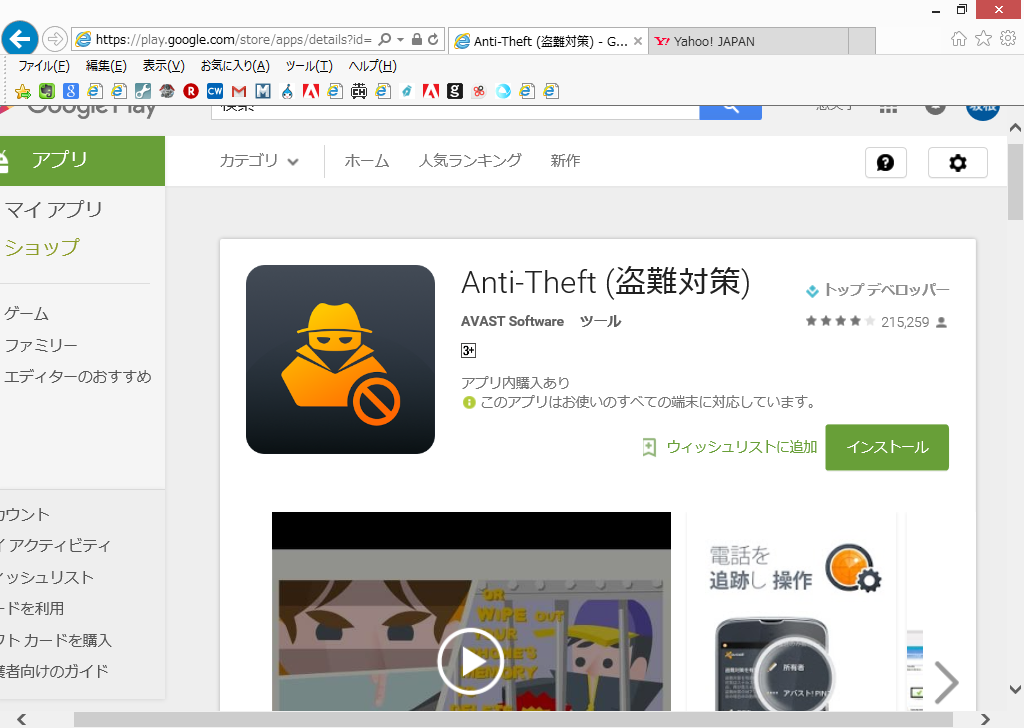
Task: Play the app promo video
Action: (470, 661)
